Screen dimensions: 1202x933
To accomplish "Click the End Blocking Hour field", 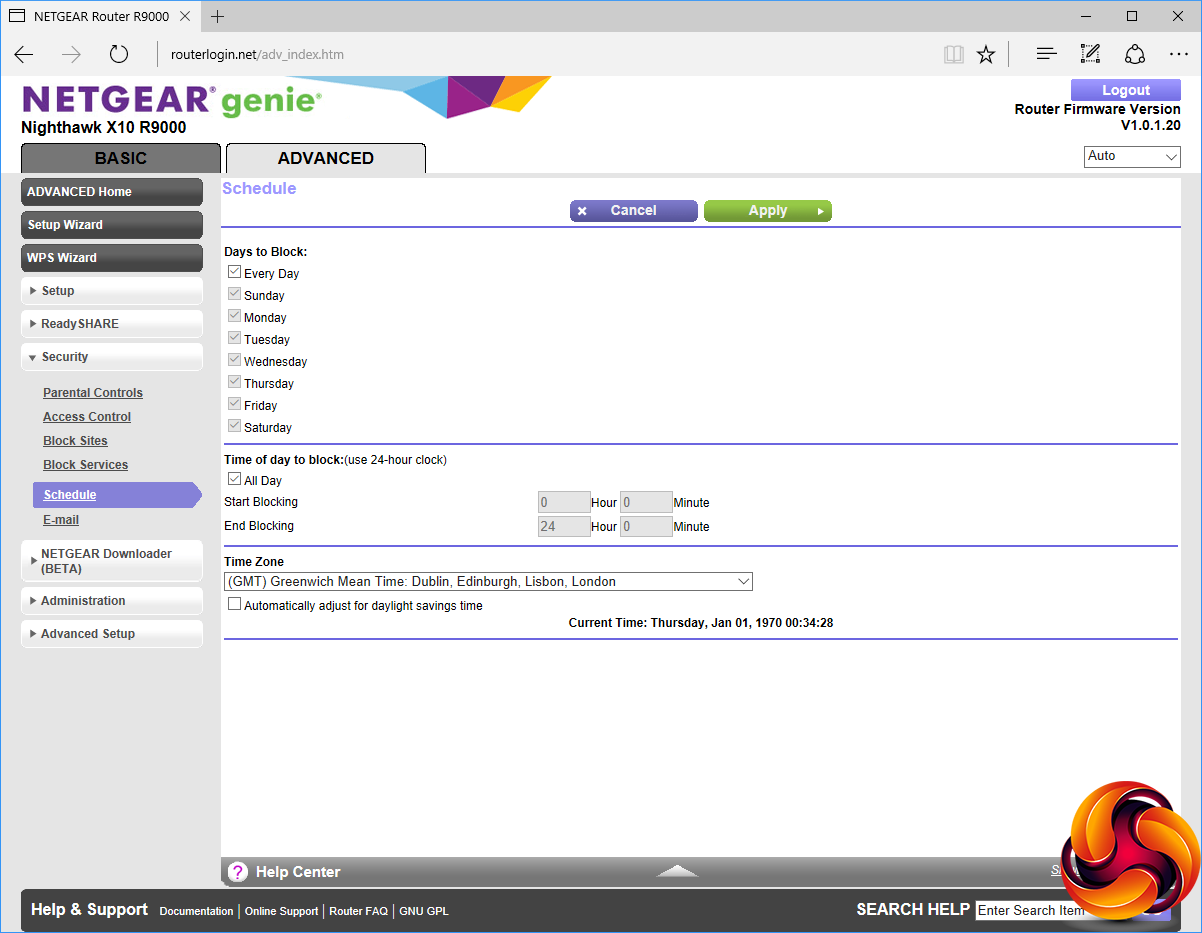I will (x=564, y=526).
